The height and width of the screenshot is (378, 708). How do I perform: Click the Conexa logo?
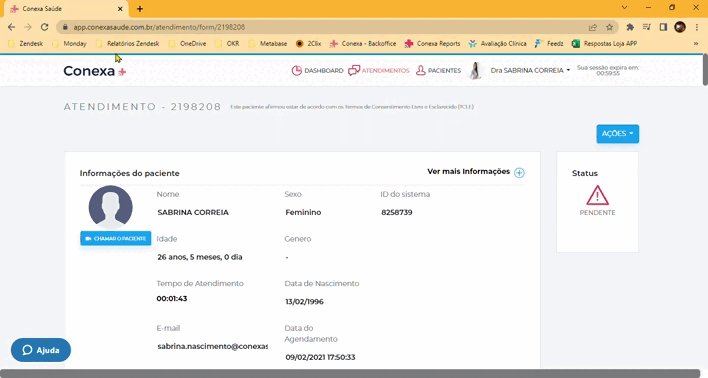pyautogui.click(x=95, y=71)
